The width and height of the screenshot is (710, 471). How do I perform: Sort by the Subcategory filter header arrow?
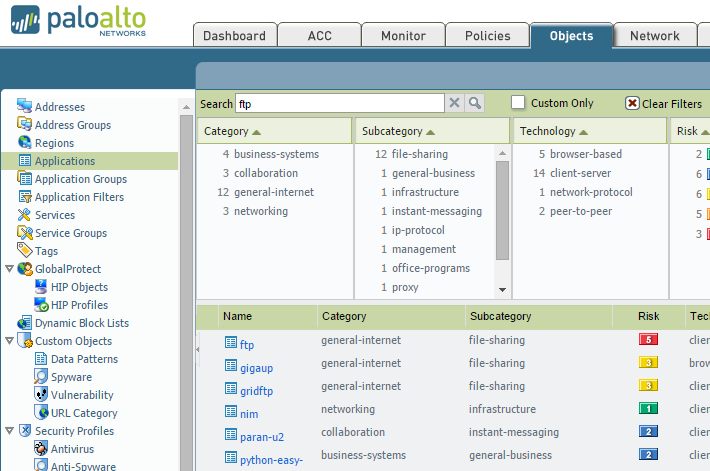[430, 132]
